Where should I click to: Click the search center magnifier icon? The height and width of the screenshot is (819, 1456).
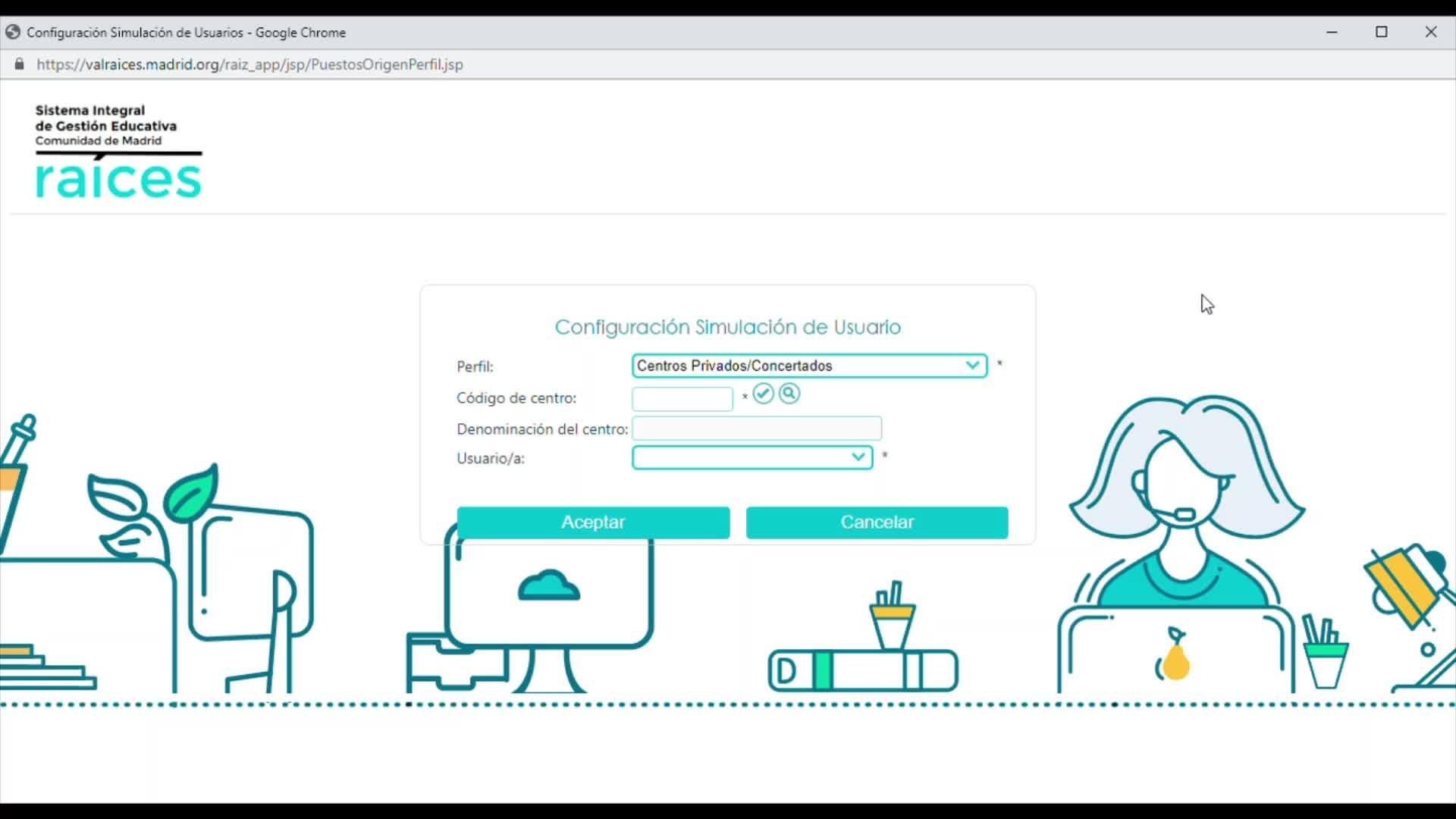coord(789,394)
